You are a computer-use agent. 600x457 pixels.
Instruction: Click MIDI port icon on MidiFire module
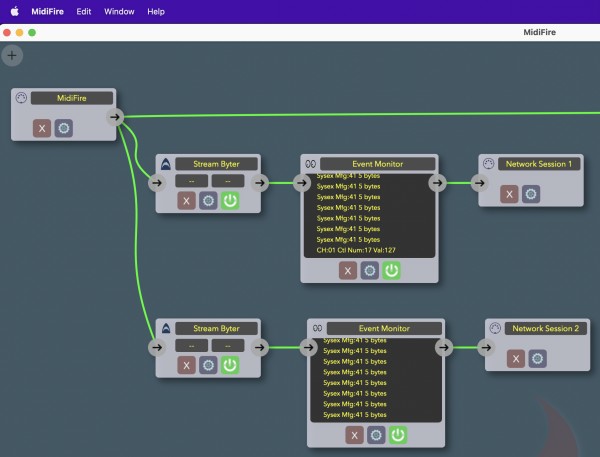click(21, 98)
